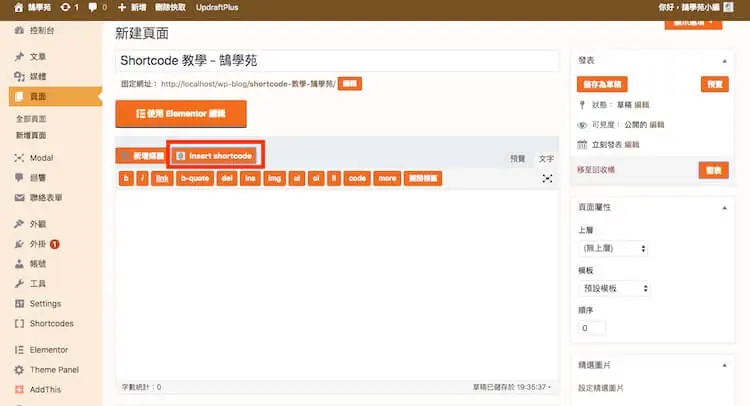The height and width of the screenshot is (406, 750).
Task: Click the del quicktag button
Action: coord(227,178)
